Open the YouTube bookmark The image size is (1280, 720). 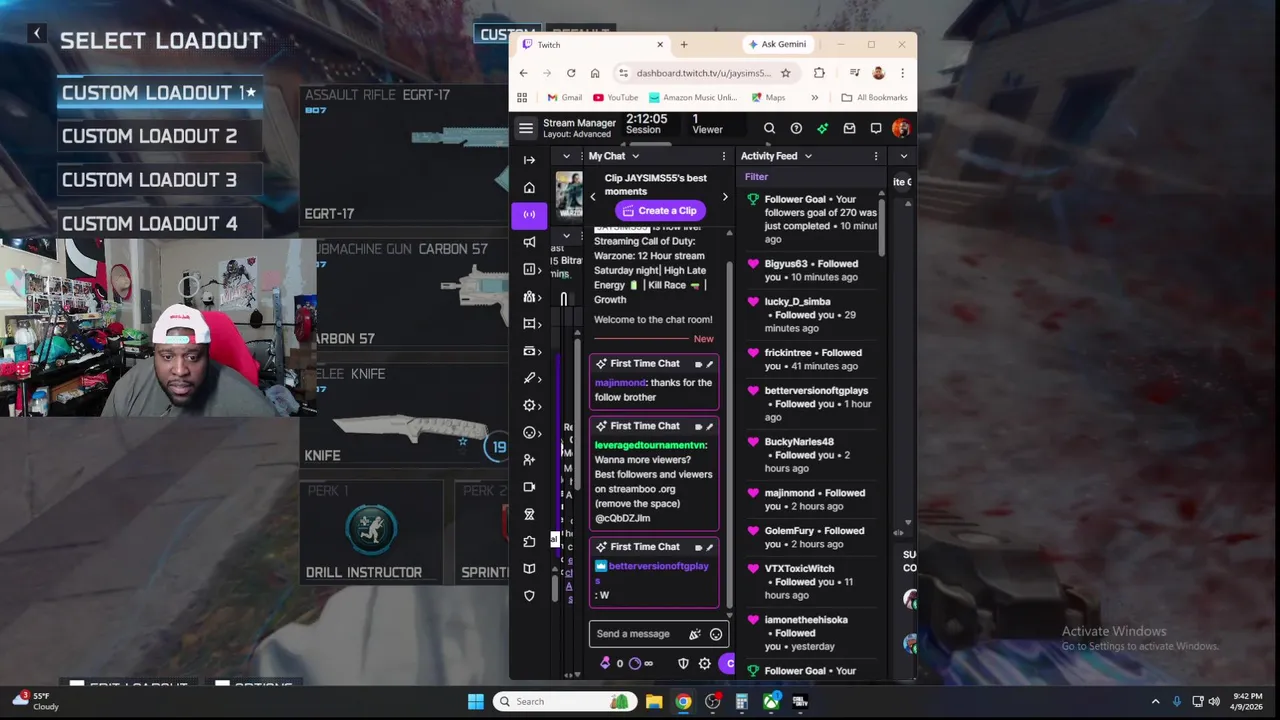(616, 98)
